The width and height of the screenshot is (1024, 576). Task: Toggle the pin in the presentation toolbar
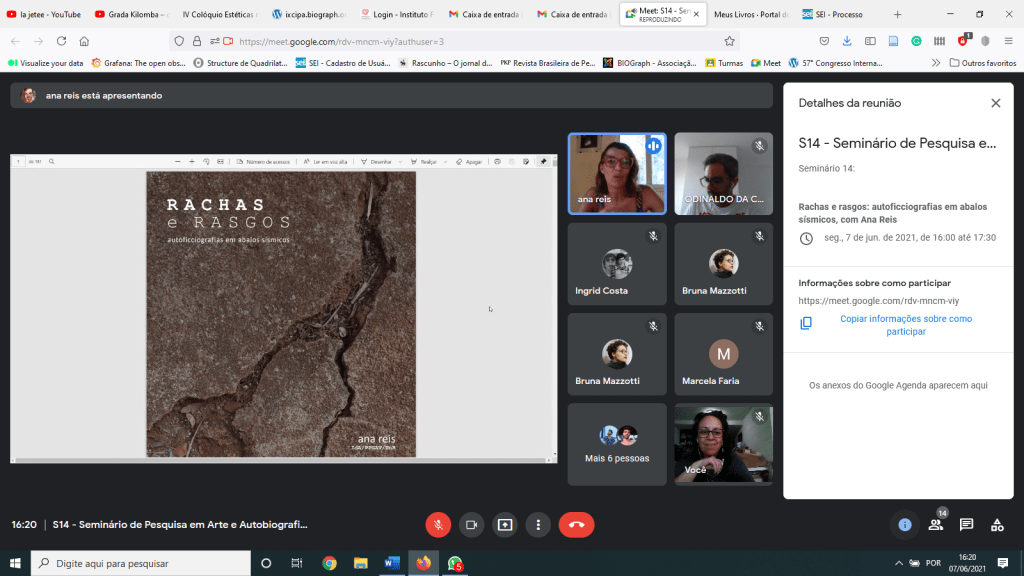(544, 161)
